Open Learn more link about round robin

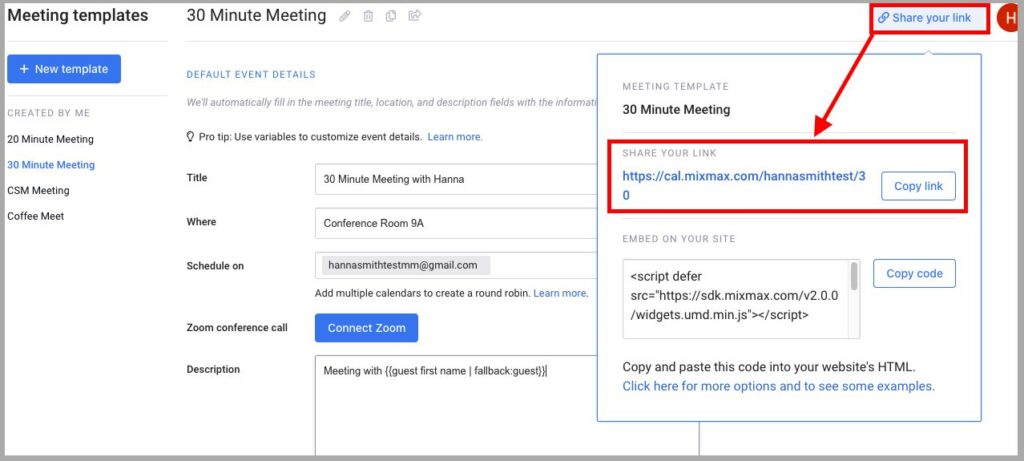click(x=560, y=293)
